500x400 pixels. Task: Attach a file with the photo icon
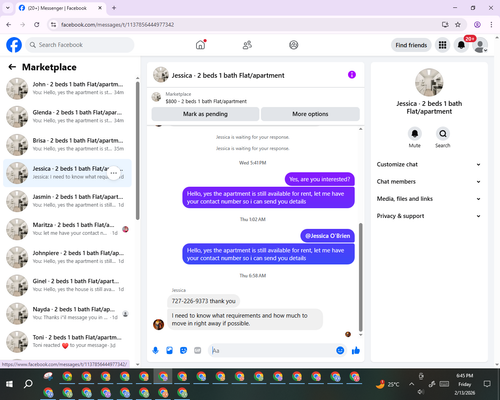point(169,350)
